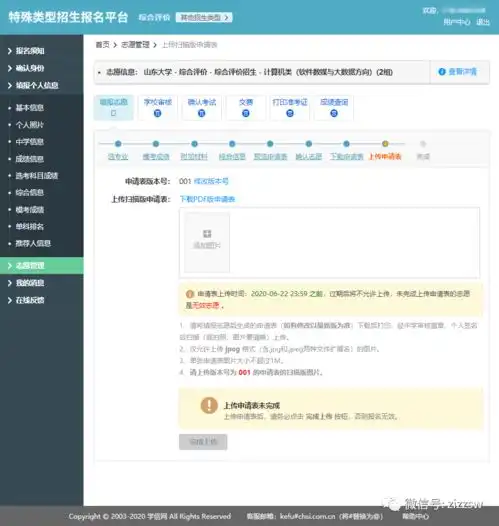Go to 首页 via the breadcrumb
The width and height of the screenshot is (499, 526).
point(103,45)
